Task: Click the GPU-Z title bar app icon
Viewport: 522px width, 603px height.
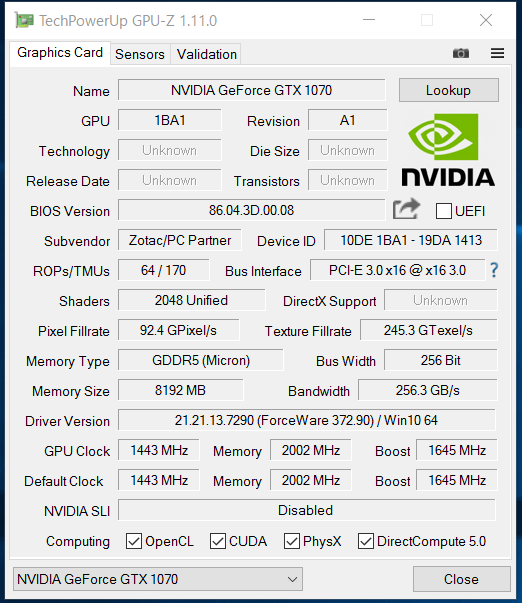Action: (x=24, y=20)
